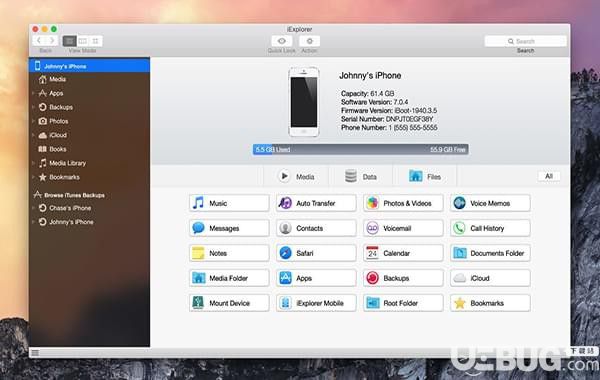The image size is (600, 380).
Task: Open Call History button
Action: [x=490, y=228]
